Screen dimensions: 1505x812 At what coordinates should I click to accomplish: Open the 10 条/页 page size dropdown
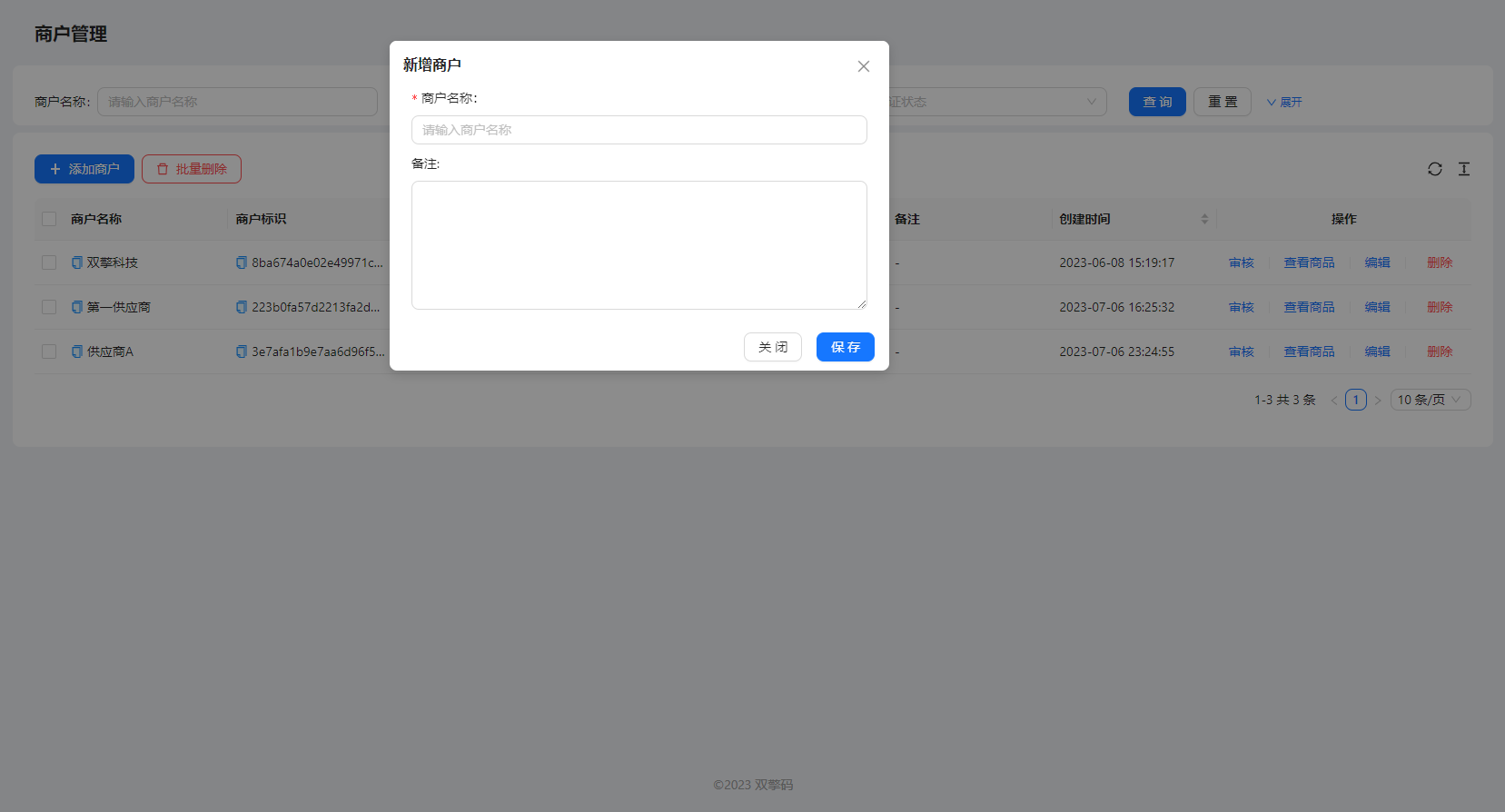tap(1431, 400)
